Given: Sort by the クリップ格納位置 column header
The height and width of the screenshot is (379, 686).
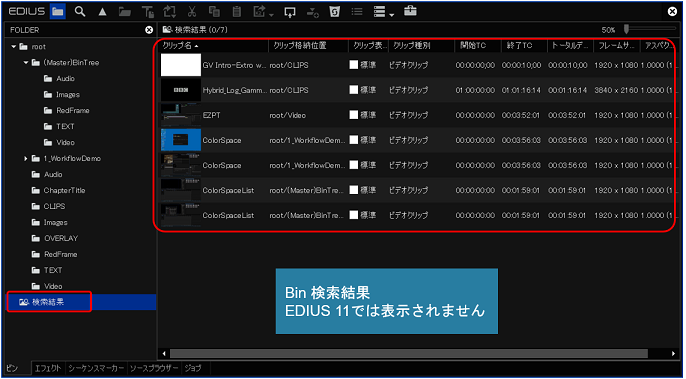Looking at the screenshot, I should tap(308, 46).
